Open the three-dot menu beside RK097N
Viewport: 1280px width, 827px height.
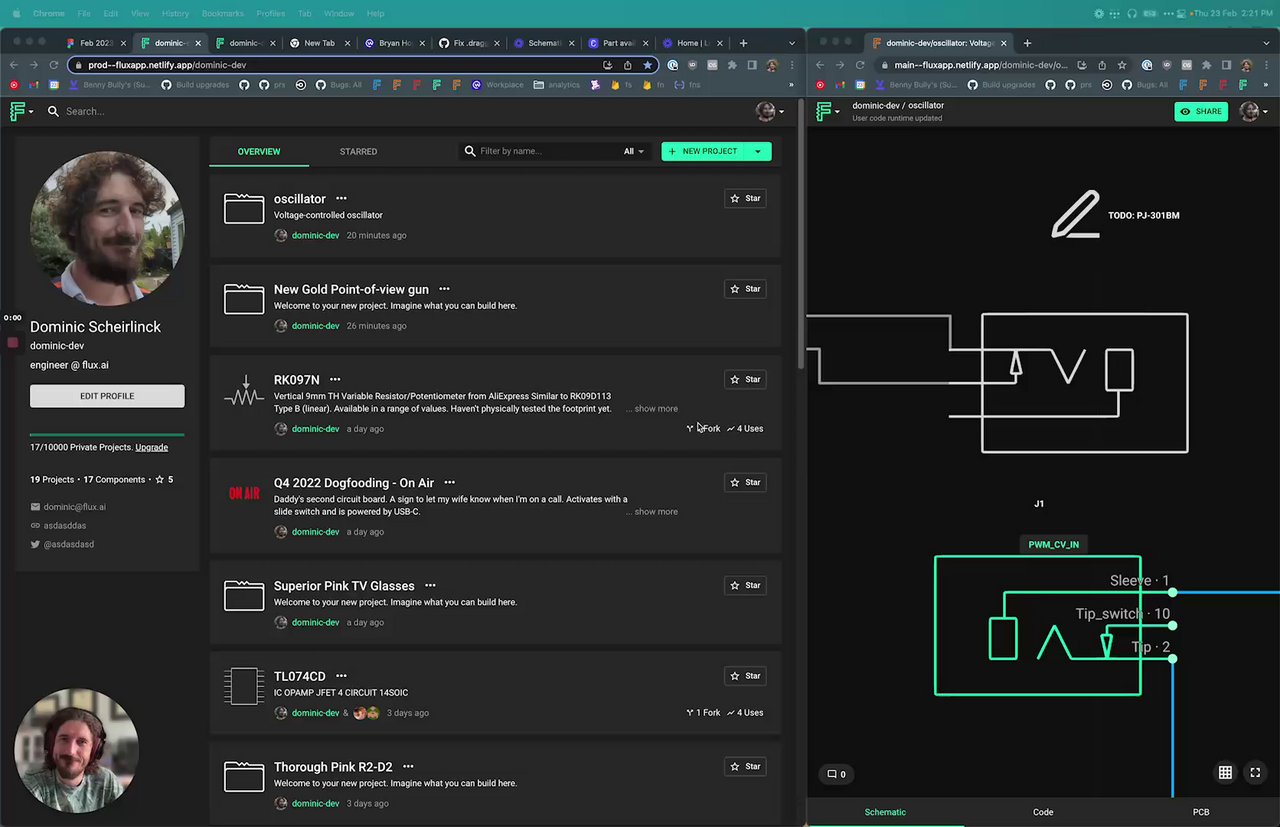point(335,380)
